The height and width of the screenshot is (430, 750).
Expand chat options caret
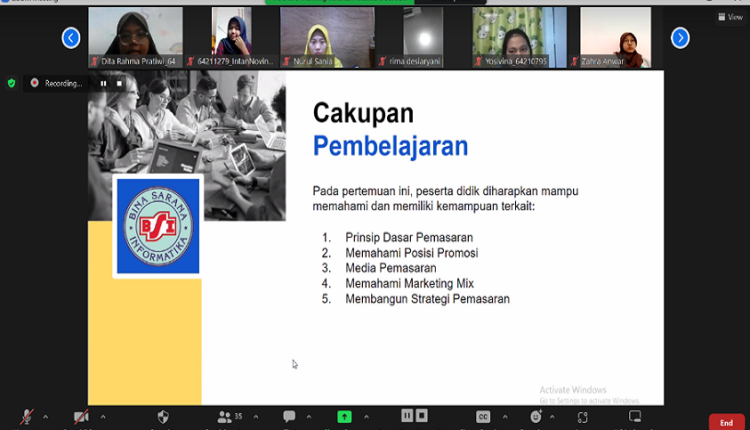coord(309,417)
